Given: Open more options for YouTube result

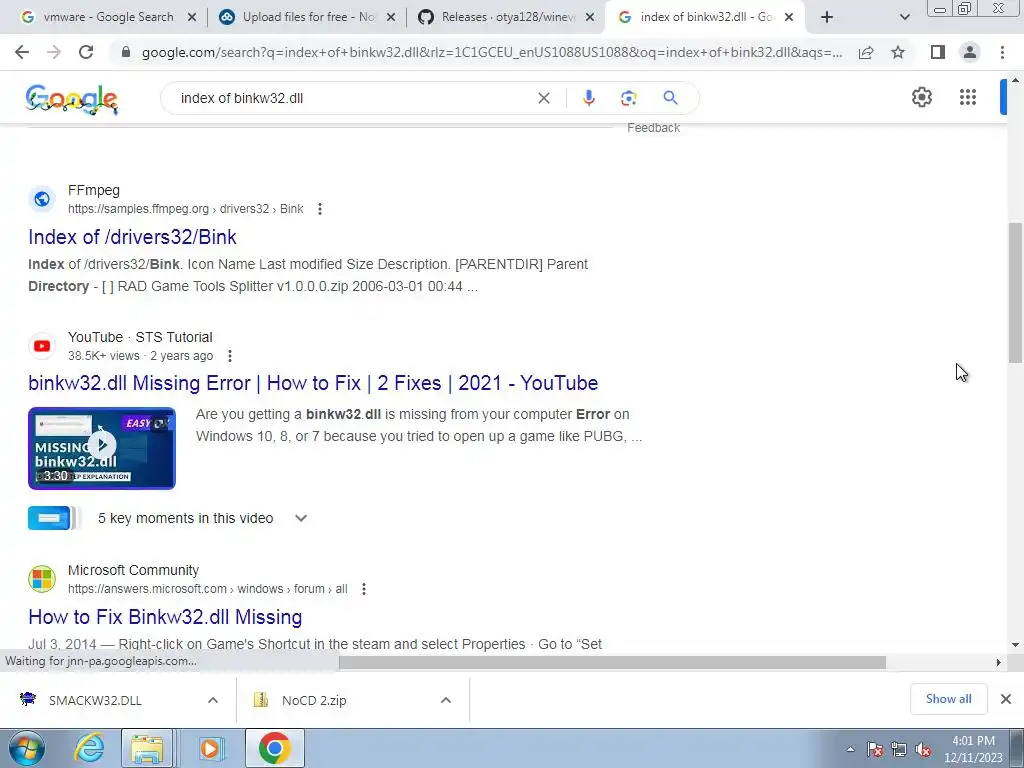Looking at the screenshot, I should coord(229,356).
